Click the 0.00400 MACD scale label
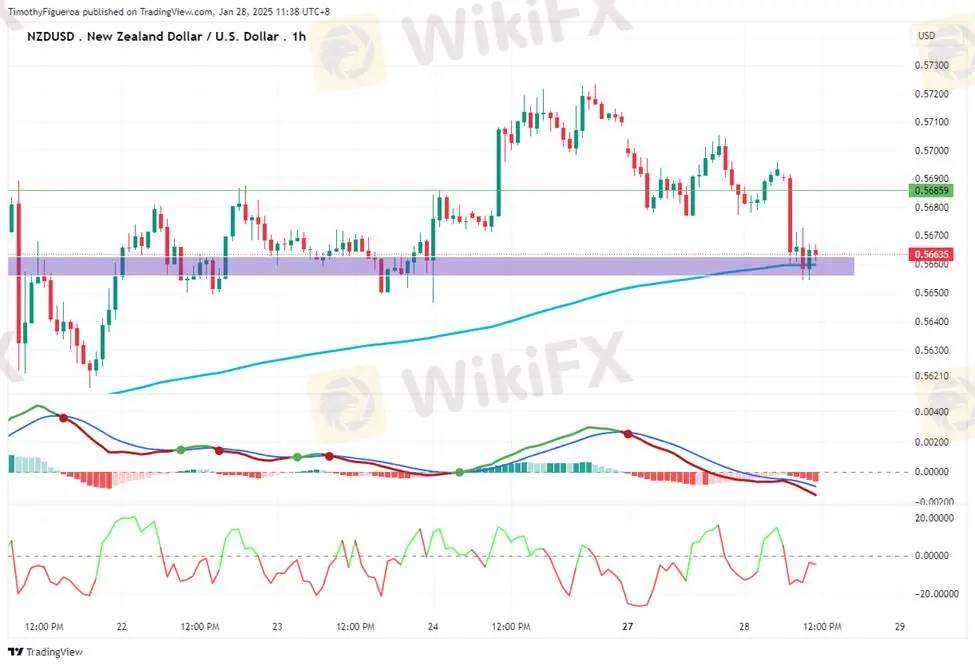 [932, 412]
